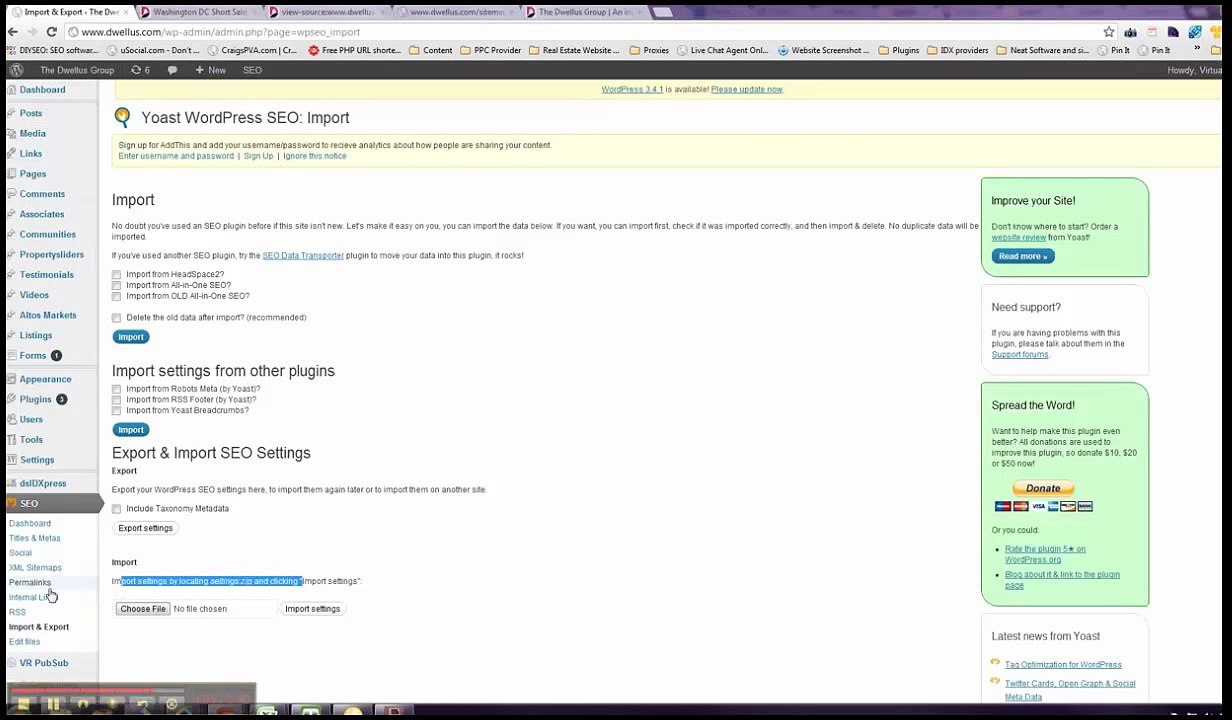Click the Yoast logo beside page title

122,117
